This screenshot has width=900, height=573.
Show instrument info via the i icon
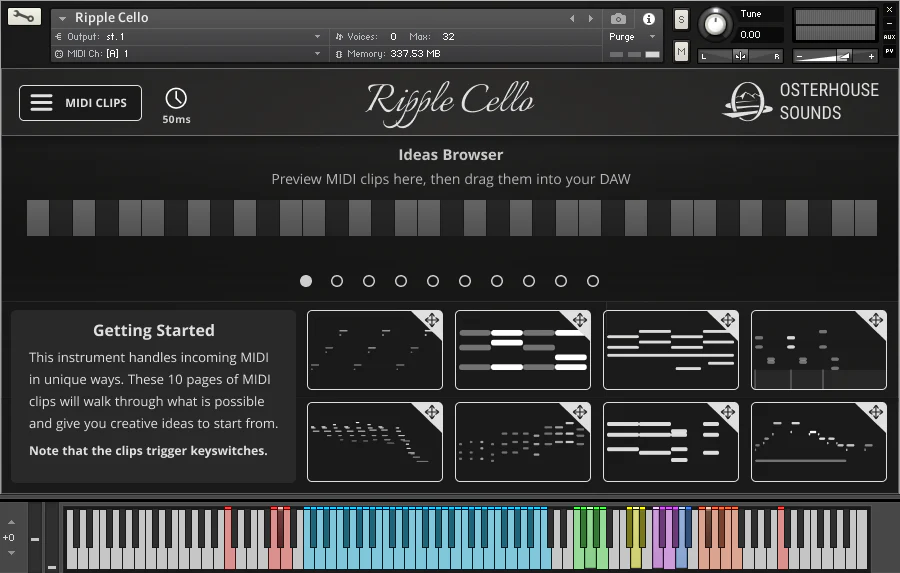[649, 19]
